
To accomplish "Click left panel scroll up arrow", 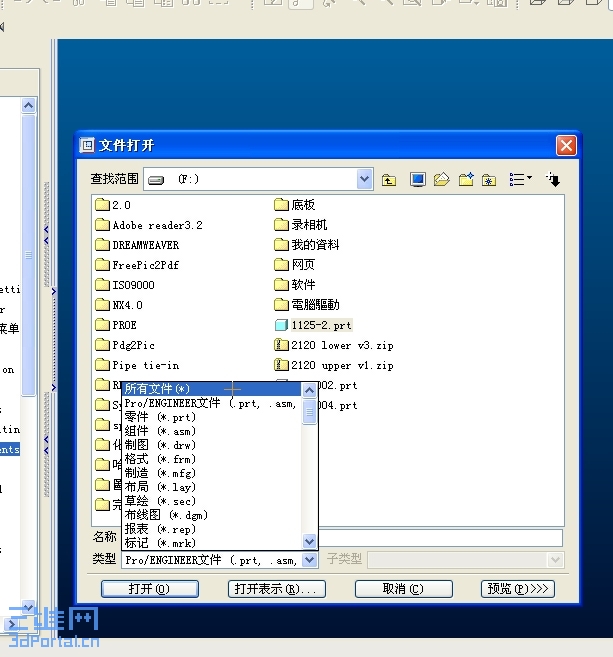I will [x=28, y=106].
